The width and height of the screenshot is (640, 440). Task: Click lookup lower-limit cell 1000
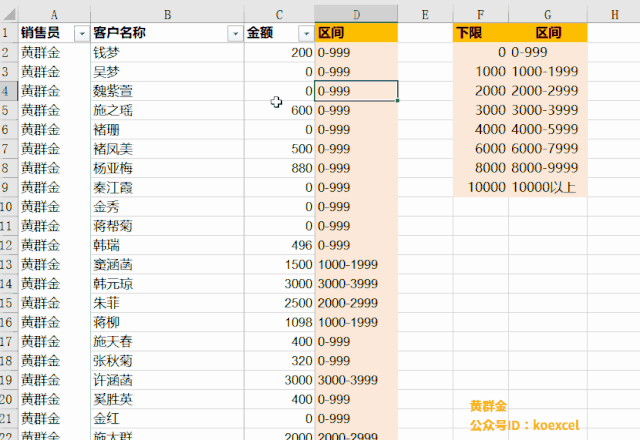click(481, 71)
